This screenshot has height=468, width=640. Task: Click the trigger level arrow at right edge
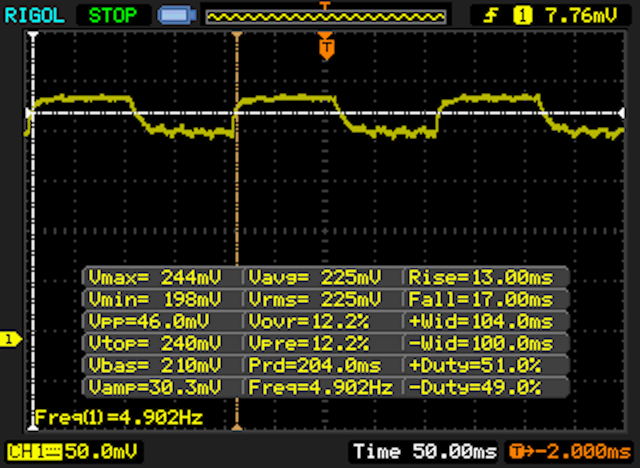[x=621, y=113]
